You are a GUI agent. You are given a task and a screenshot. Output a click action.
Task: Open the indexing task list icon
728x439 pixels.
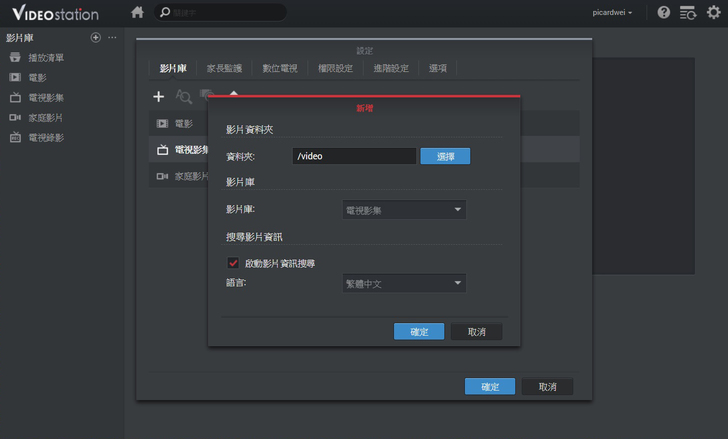[688, 12]
